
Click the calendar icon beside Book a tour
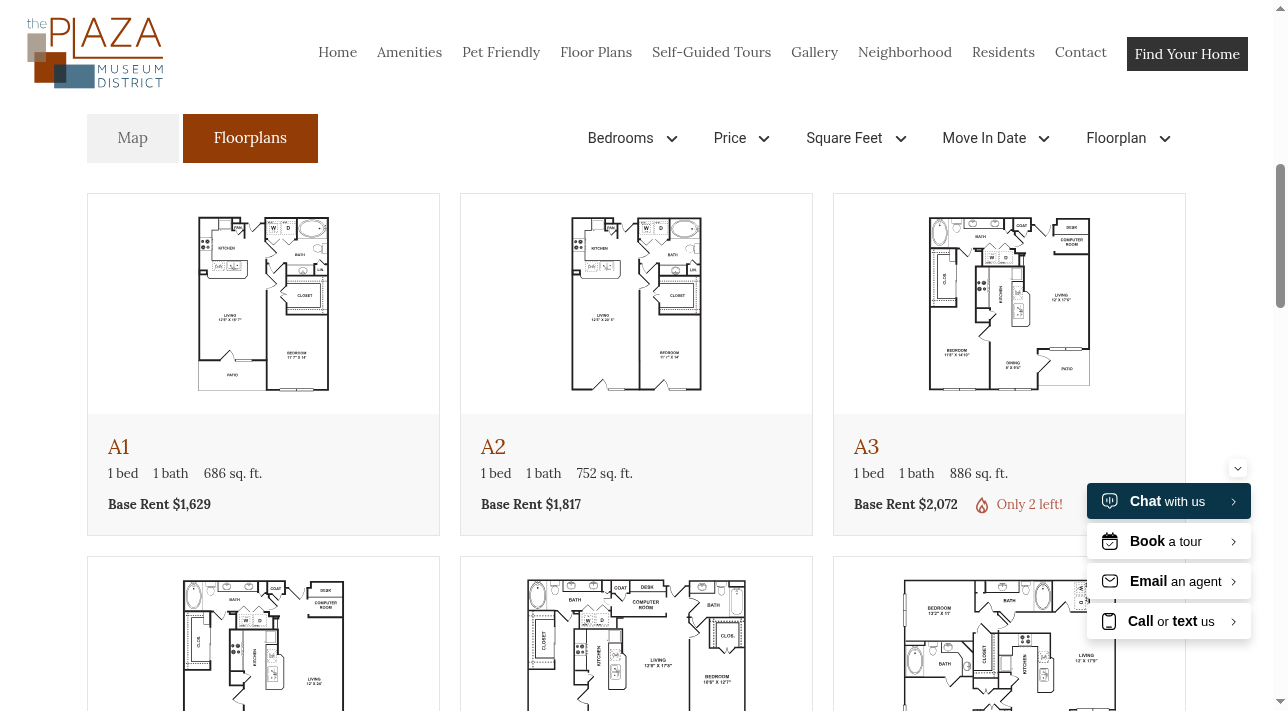[x=1109, y=541]
